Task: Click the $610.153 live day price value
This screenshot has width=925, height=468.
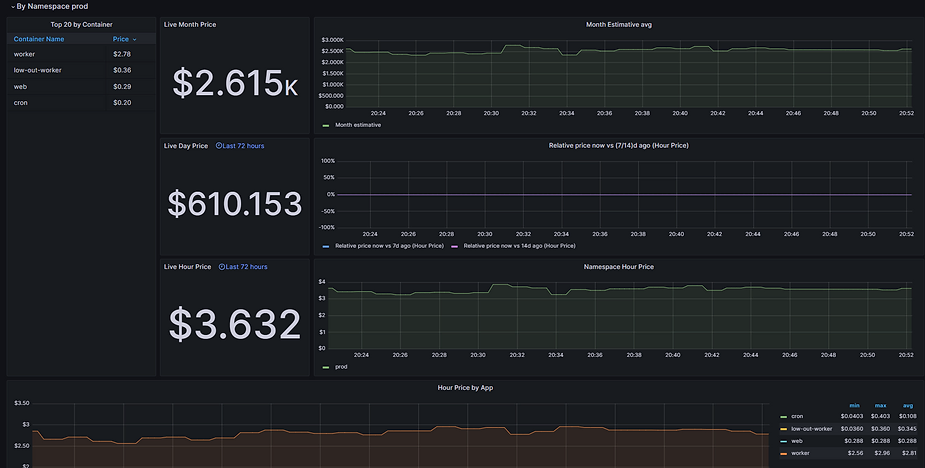Action: click(x=235, y=204)
